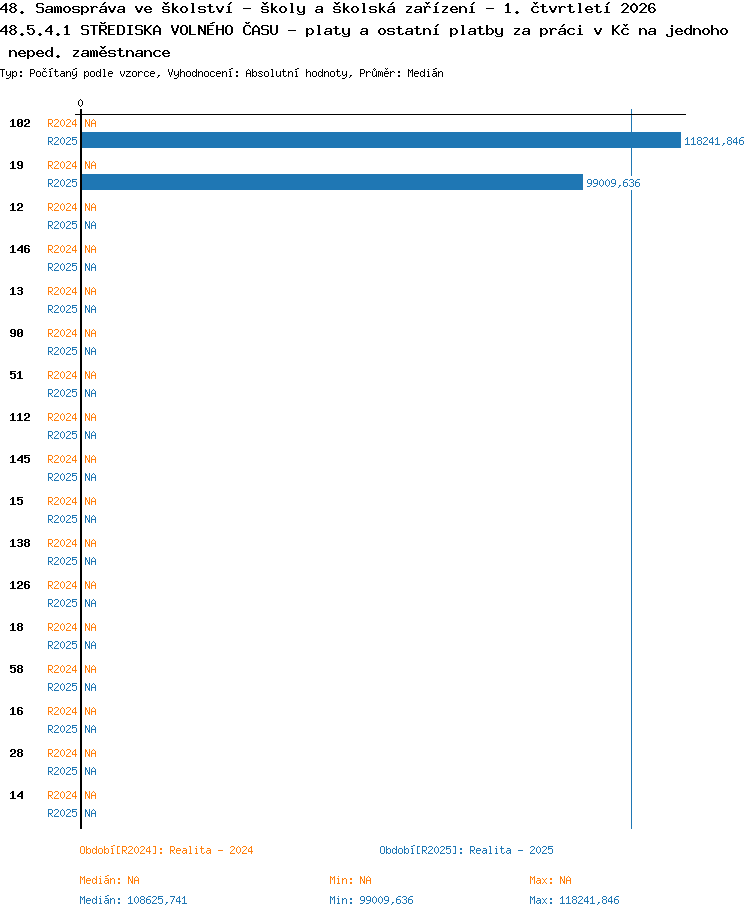
Task: Click the blue Medián: 108625,741 text
Action: pos(133,900)
